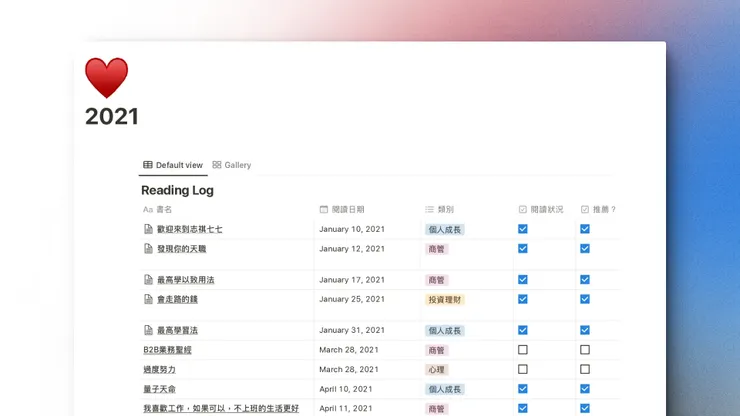The width and height of the screenshot is (740, 416).
Task: Click the 2021 page title
Action: pos(112,117)
